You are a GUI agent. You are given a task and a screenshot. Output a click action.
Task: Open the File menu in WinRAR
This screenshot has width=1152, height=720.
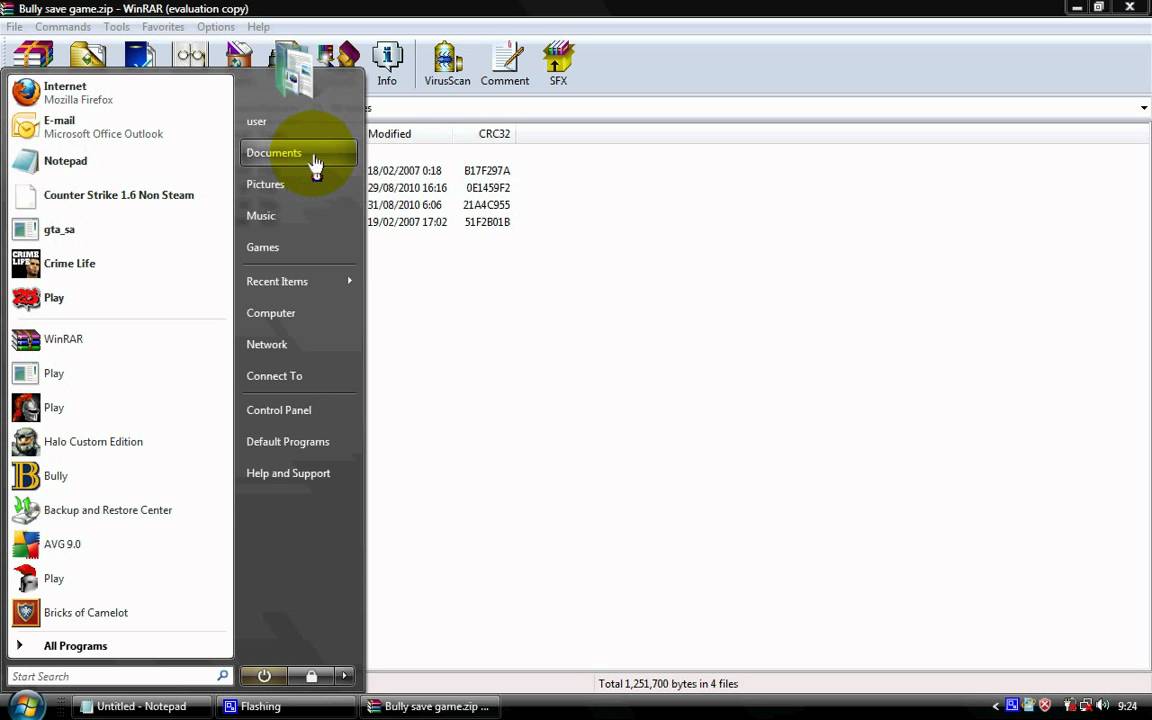pyautogui.click(x=14, y=26)
